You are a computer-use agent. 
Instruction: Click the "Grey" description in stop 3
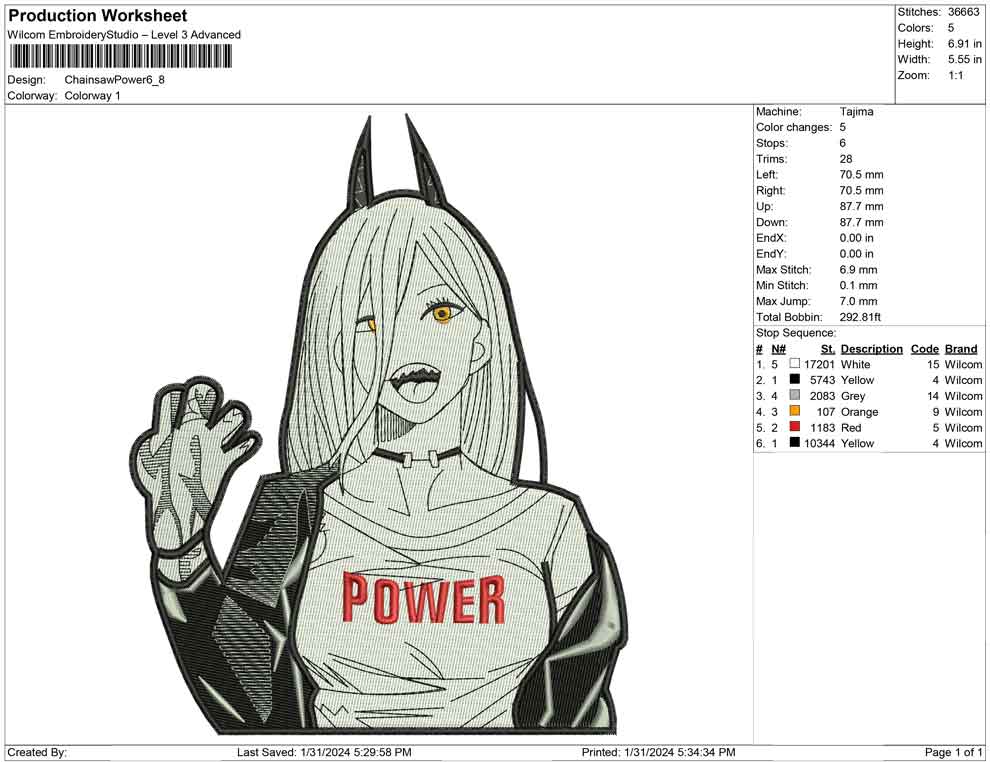[853, 396]
